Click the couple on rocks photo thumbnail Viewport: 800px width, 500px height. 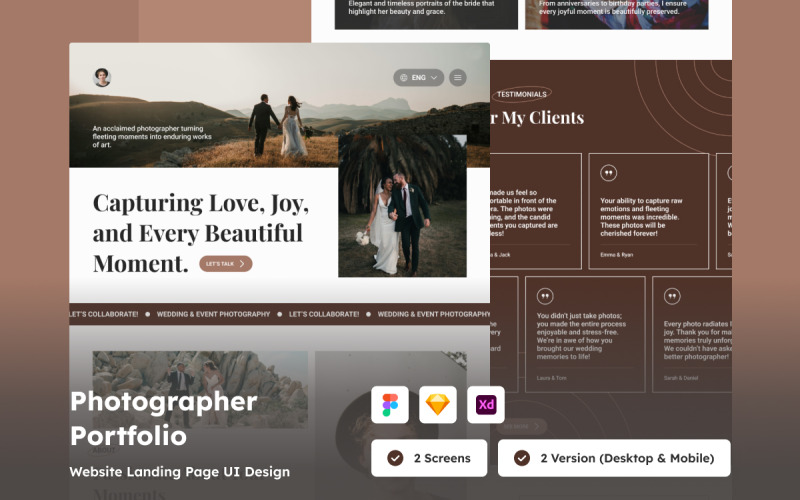tap(200, 389)
